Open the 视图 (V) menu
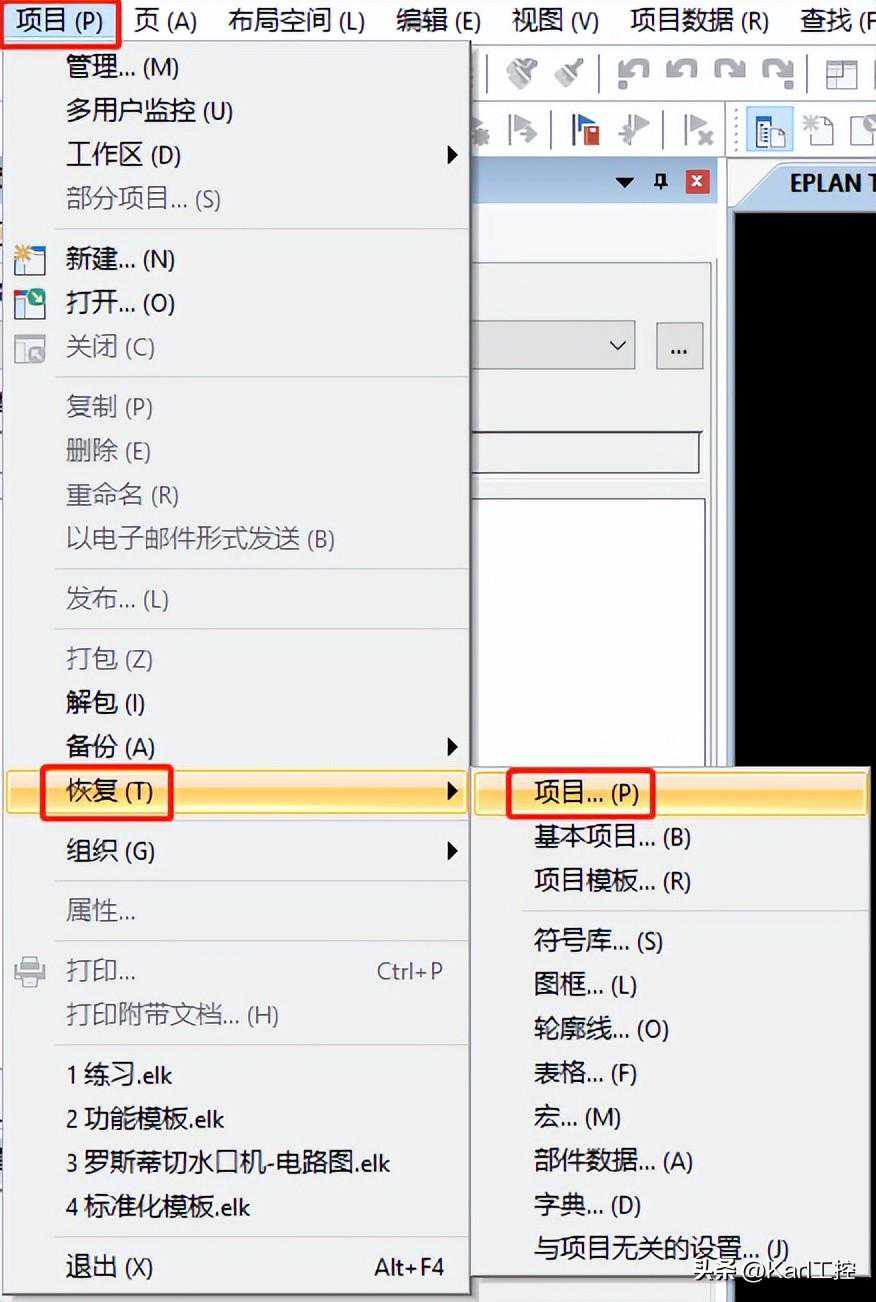Screen dimensions: 876x1302 [x=555, y=21]
